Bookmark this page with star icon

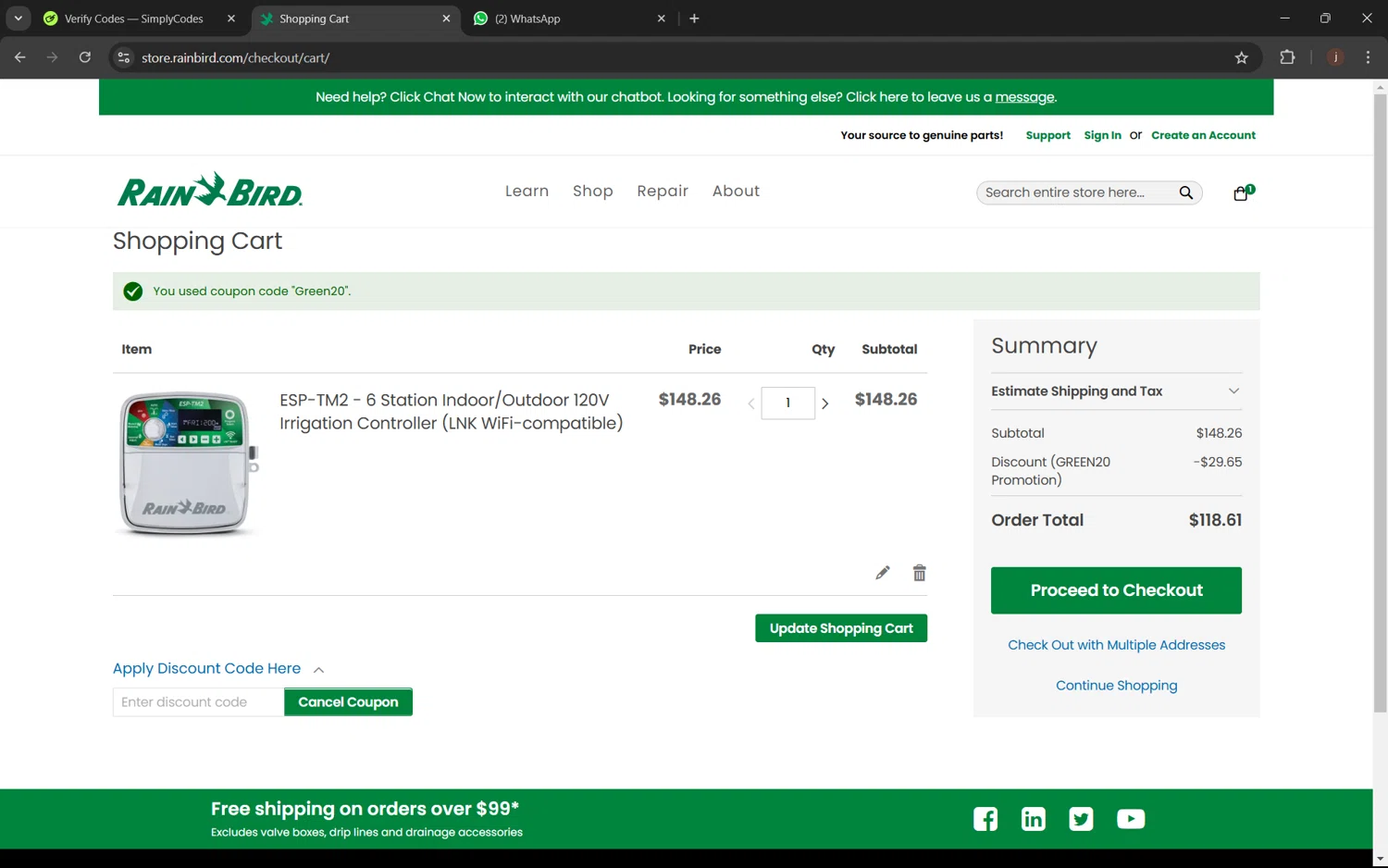click(1242, 57)
